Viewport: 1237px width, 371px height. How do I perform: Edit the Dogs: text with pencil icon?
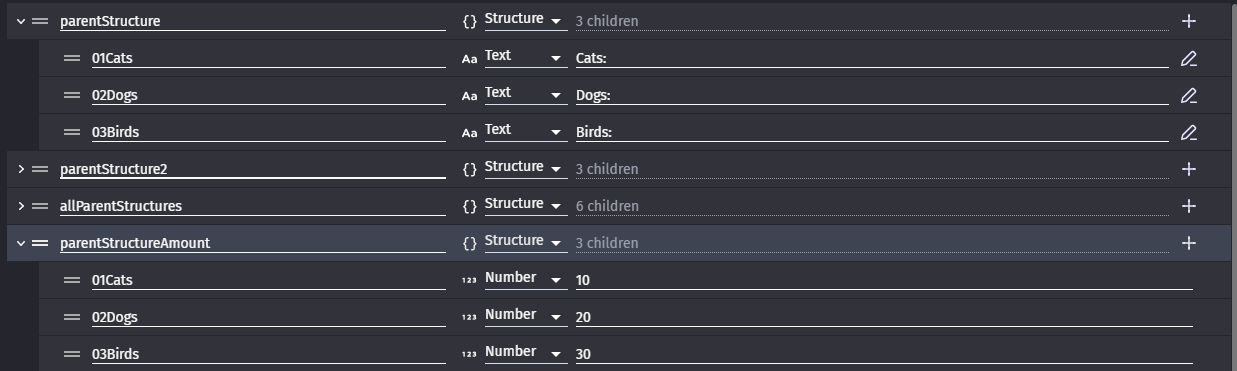tap(1188, 96)
